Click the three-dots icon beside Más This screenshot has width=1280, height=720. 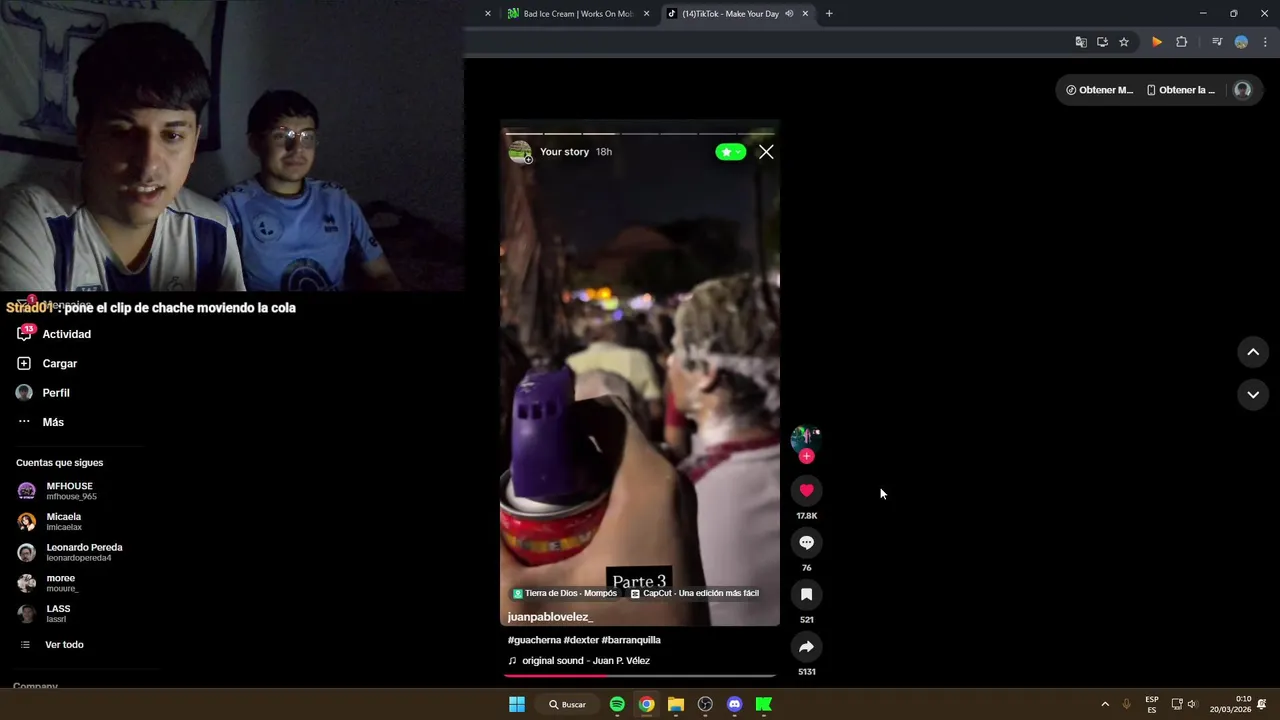coord(24,422)
